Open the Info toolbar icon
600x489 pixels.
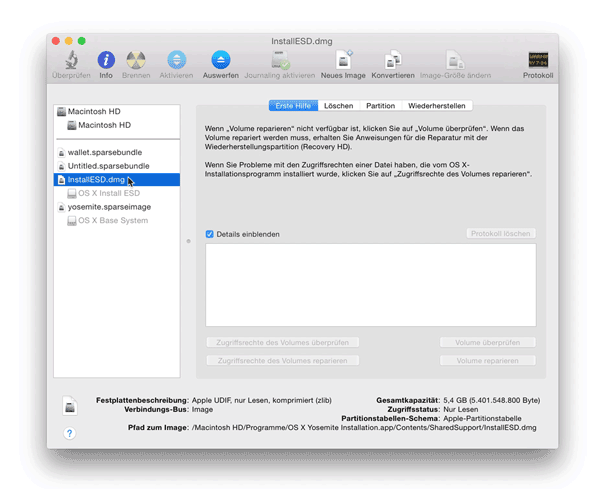[x=106, y=60]
